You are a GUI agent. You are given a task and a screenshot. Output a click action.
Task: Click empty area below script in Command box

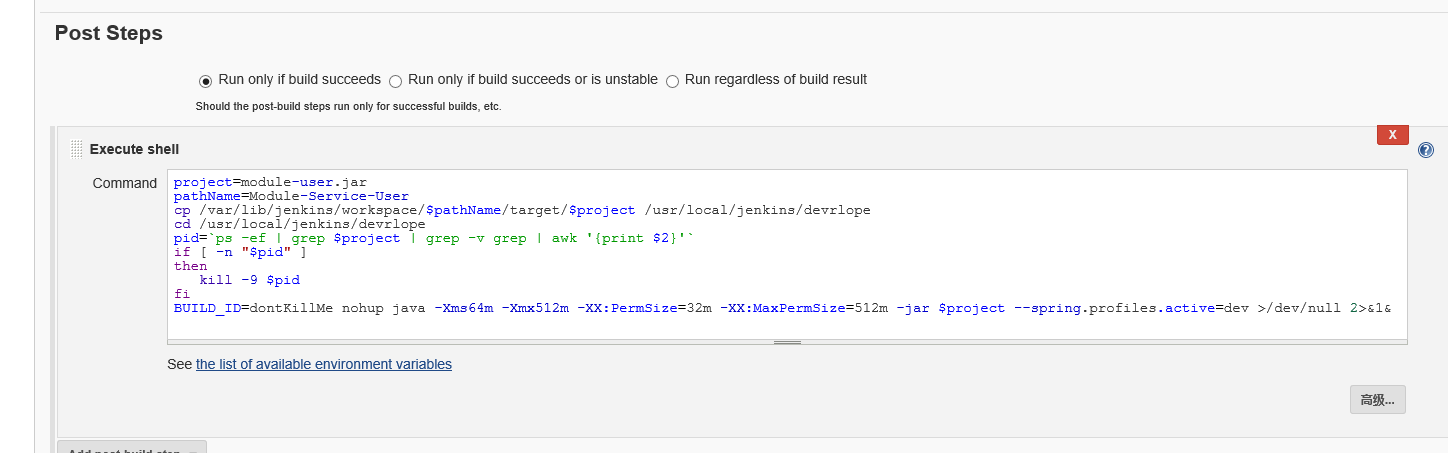pyautogui.click(x=787, y=328)
